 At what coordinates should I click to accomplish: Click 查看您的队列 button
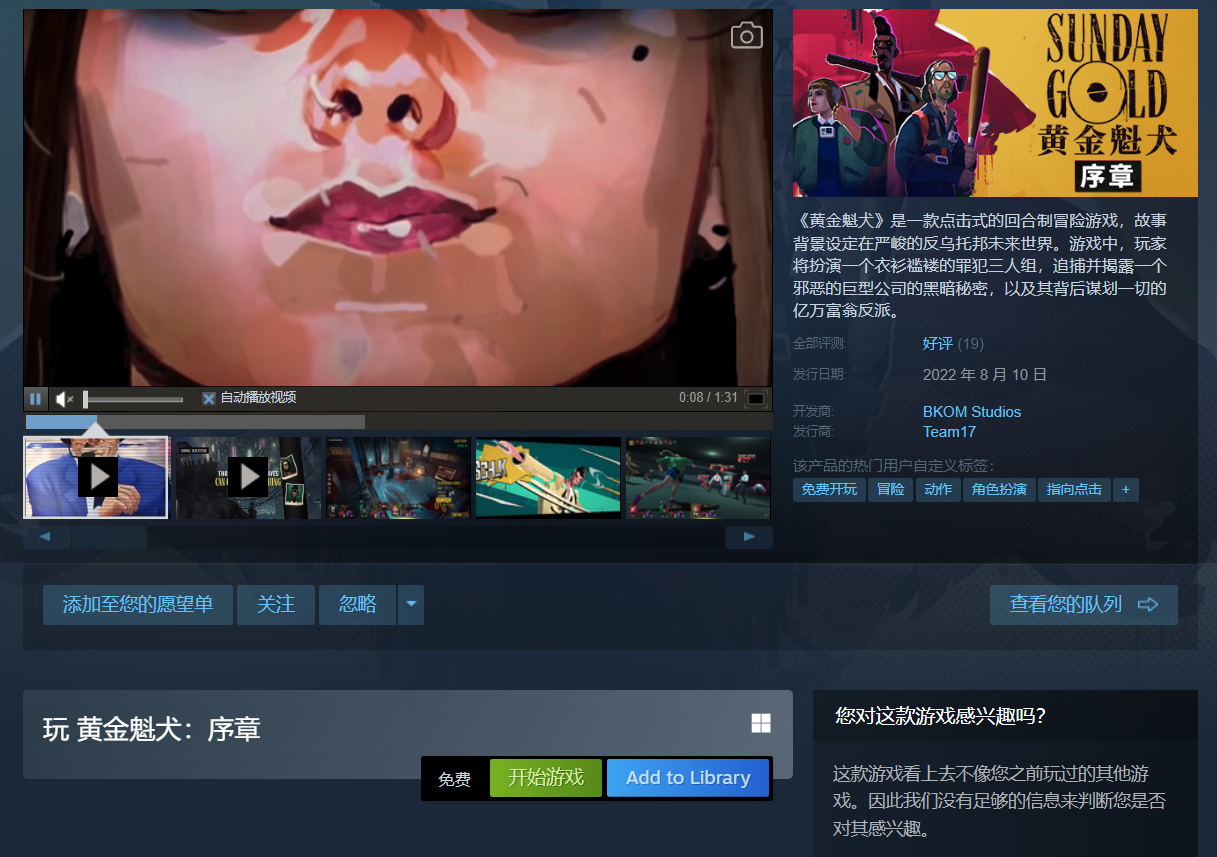point(1083,605)
